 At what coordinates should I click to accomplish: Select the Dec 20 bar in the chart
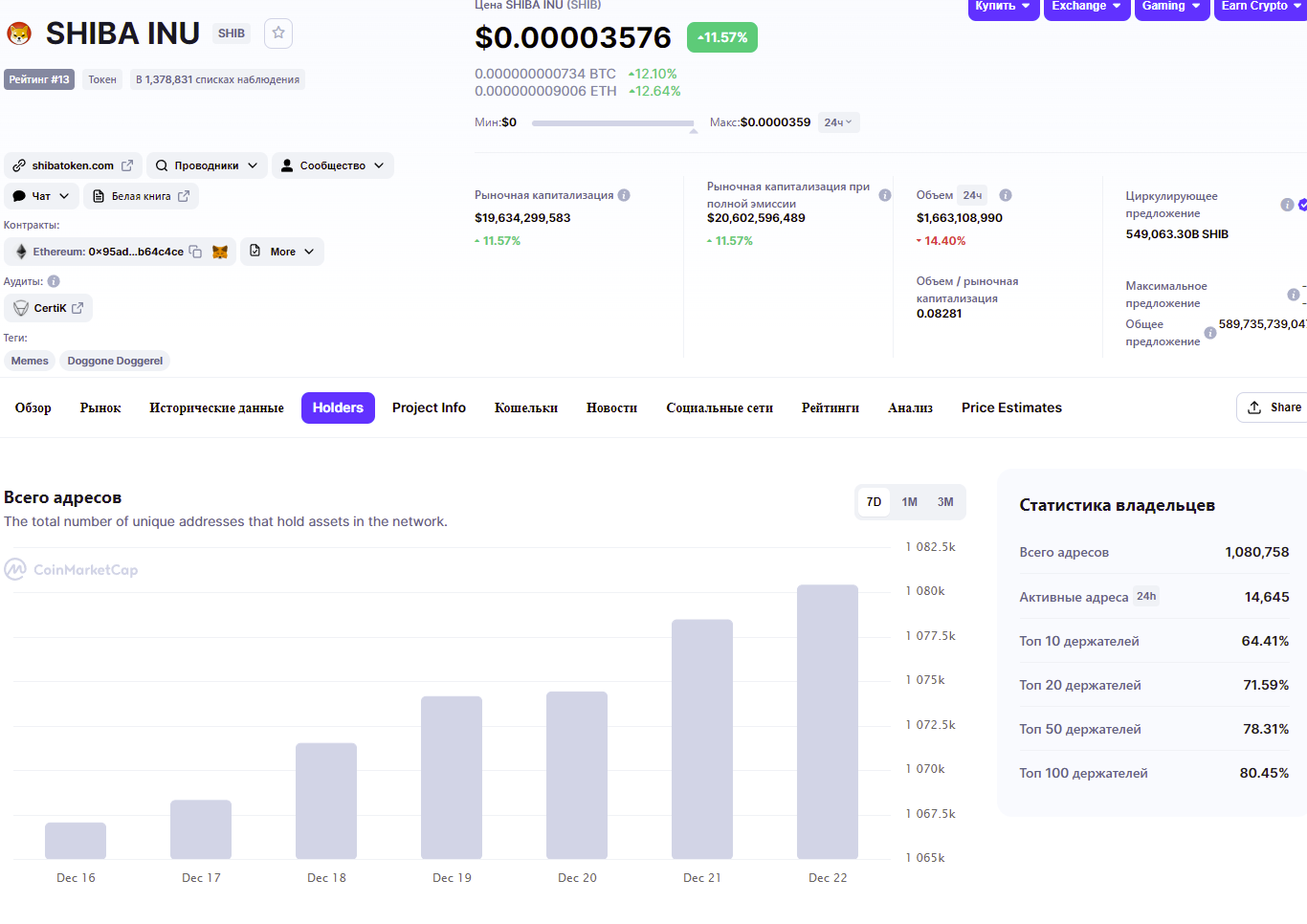click(x=577, y=775)
